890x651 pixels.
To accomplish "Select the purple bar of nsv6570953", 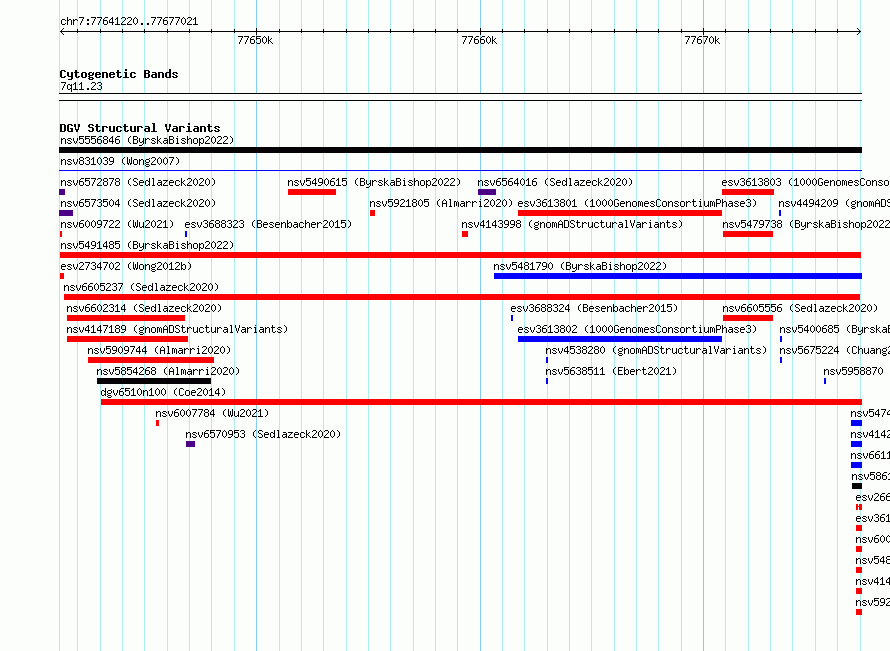I will point(190,444).
